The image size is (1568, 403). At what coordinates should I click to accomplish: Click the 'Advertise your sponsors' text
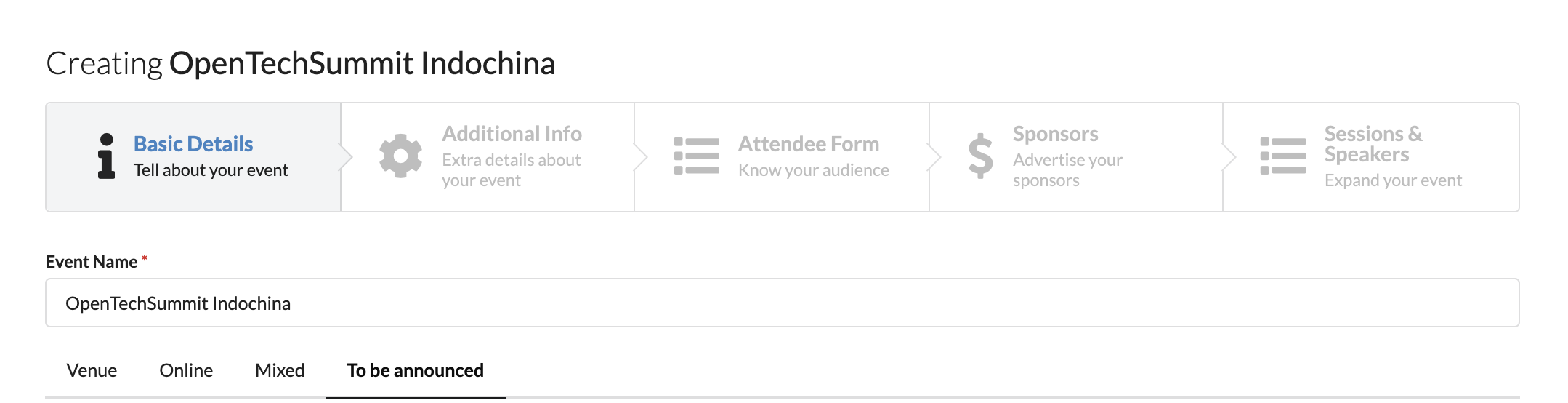point(1067,170)
